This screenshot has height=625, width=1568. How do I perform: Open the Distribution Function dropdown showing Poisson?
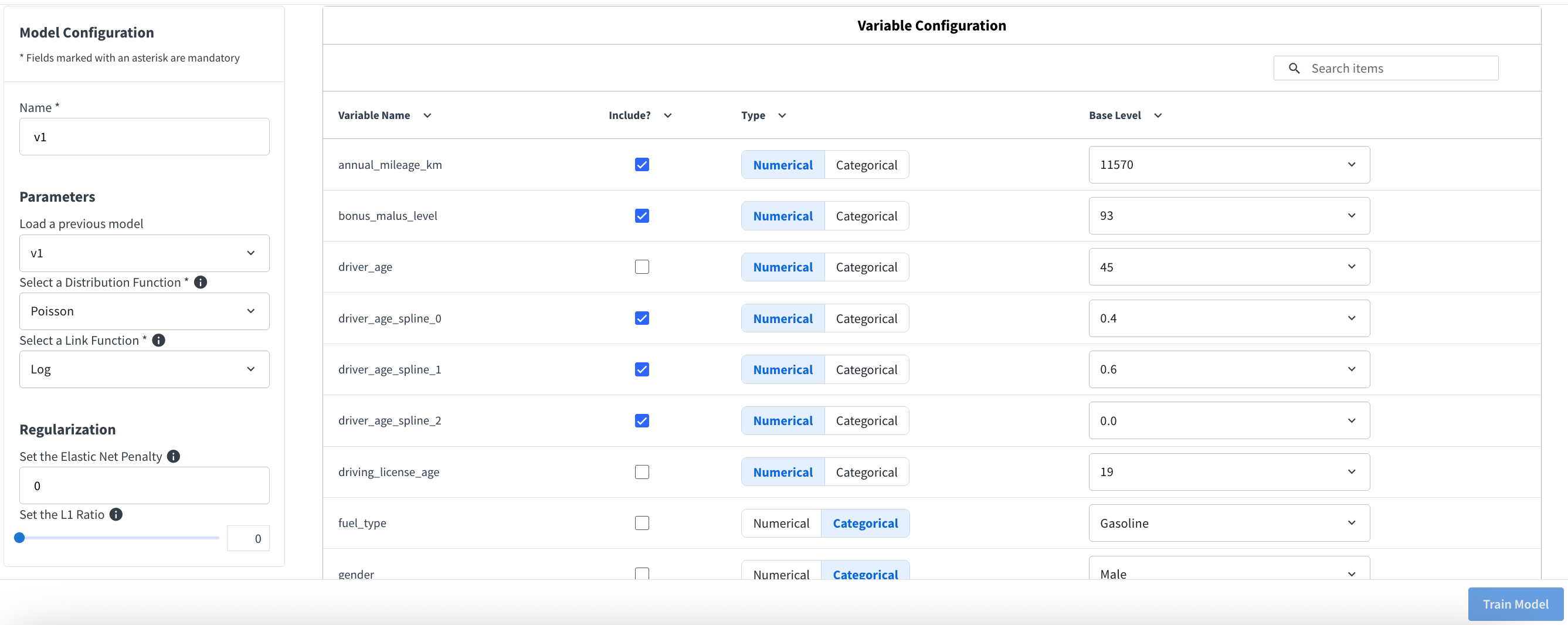pyautogui.click(x=144, y=311)
